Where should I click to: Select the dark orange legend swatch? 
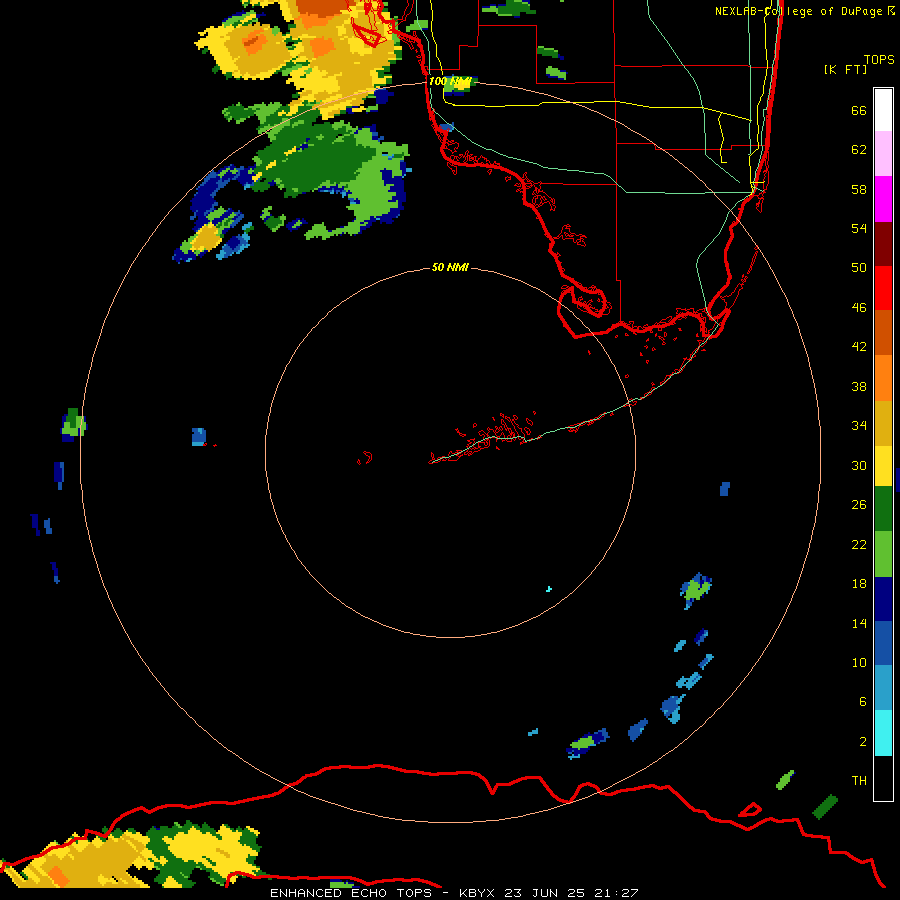[x=883, y=333]
